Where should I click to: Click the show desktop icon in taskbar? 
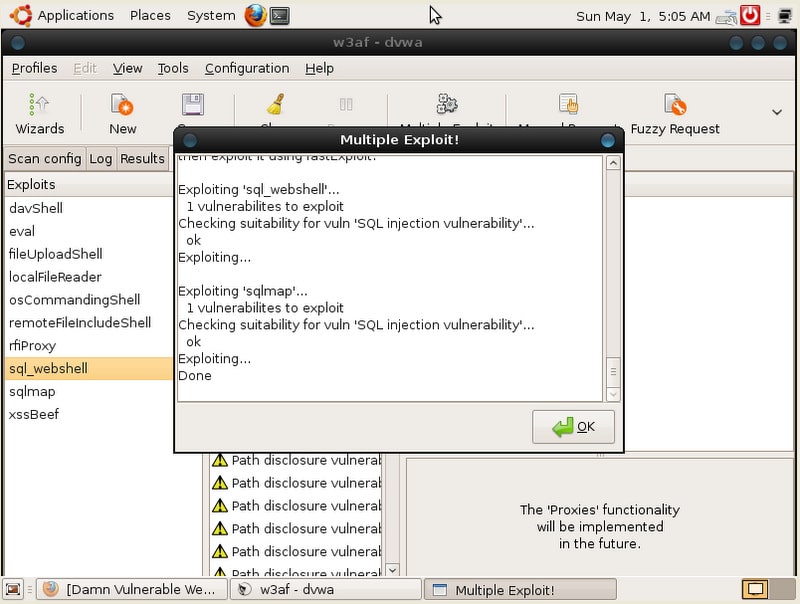(12, 589)
